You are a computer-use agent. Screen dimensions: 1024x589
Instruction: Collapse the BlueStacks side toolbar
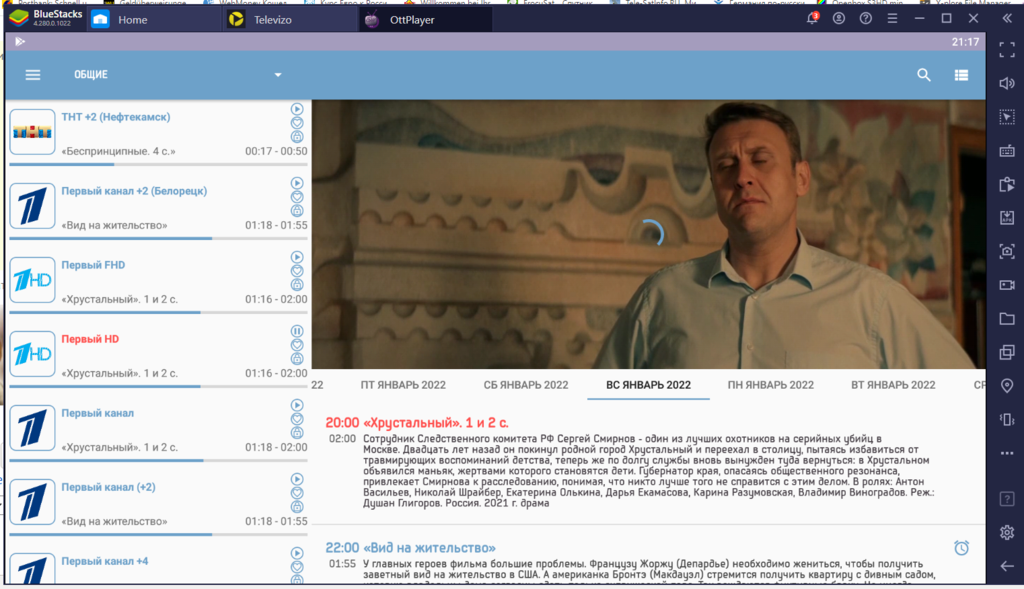coord(1007,18)
